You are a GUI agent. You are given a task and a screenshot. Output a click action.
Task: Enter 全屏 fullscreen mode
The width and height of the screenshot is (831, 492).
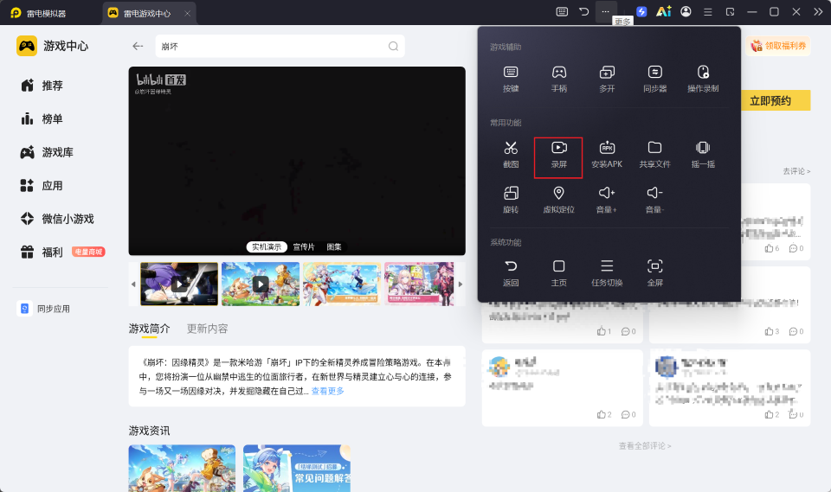point(655,273)
